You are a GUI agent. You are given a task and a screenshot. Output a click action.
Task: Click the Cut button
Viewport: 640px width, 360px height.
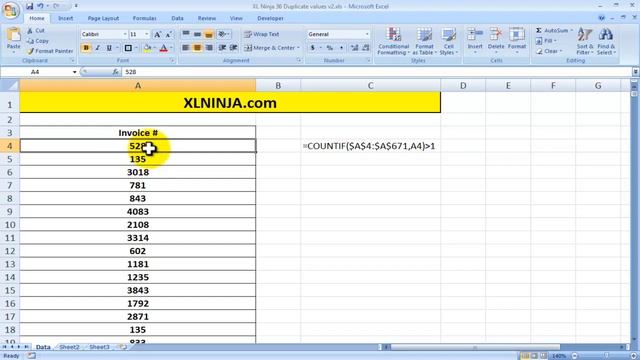[x=36, y=31]
